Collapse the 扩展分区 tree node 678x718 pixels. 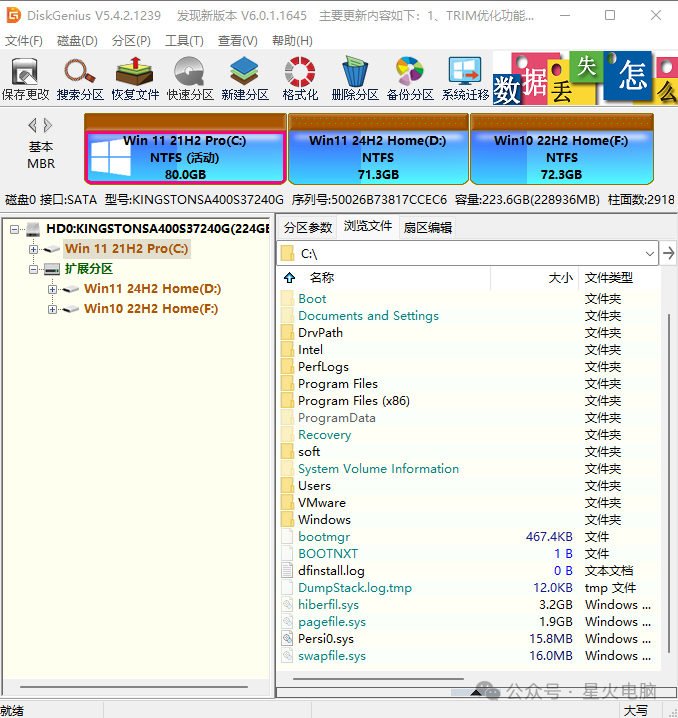(33, 269)
